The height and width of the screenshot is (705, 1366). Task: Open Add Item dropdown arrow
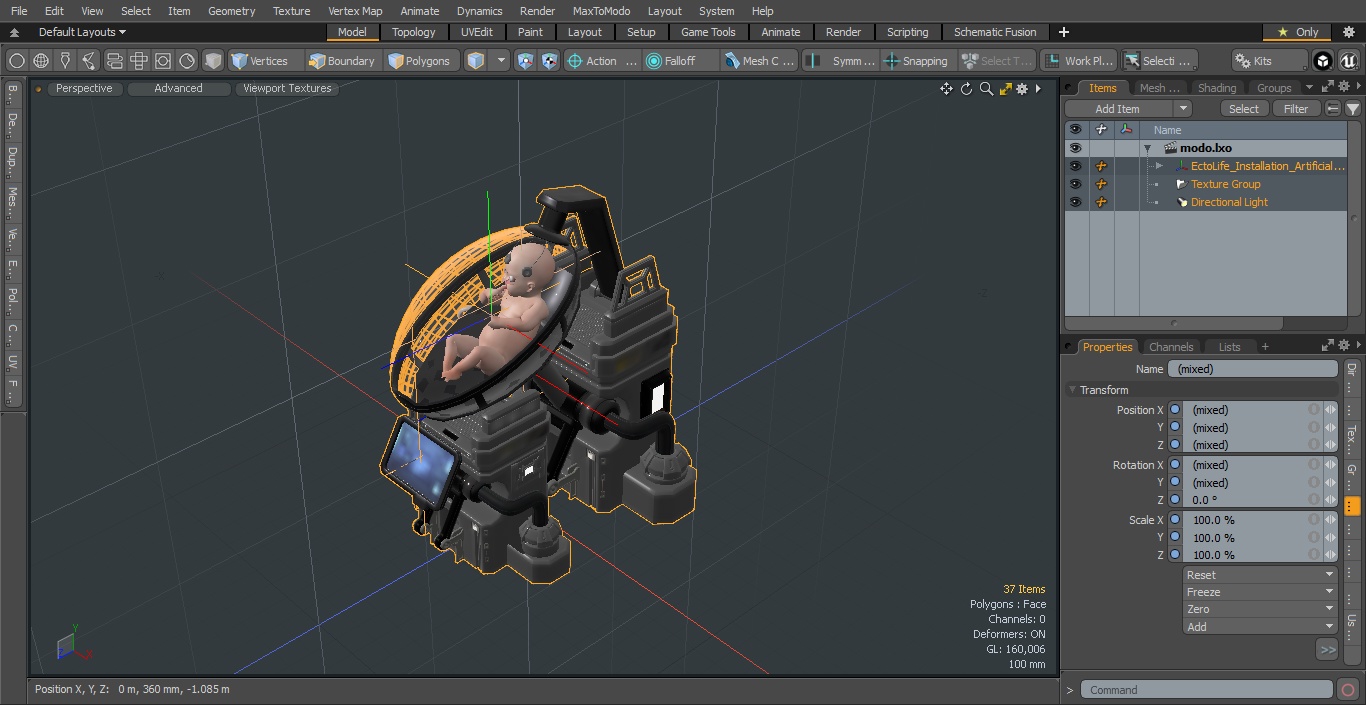click(x=1182, y=109)
